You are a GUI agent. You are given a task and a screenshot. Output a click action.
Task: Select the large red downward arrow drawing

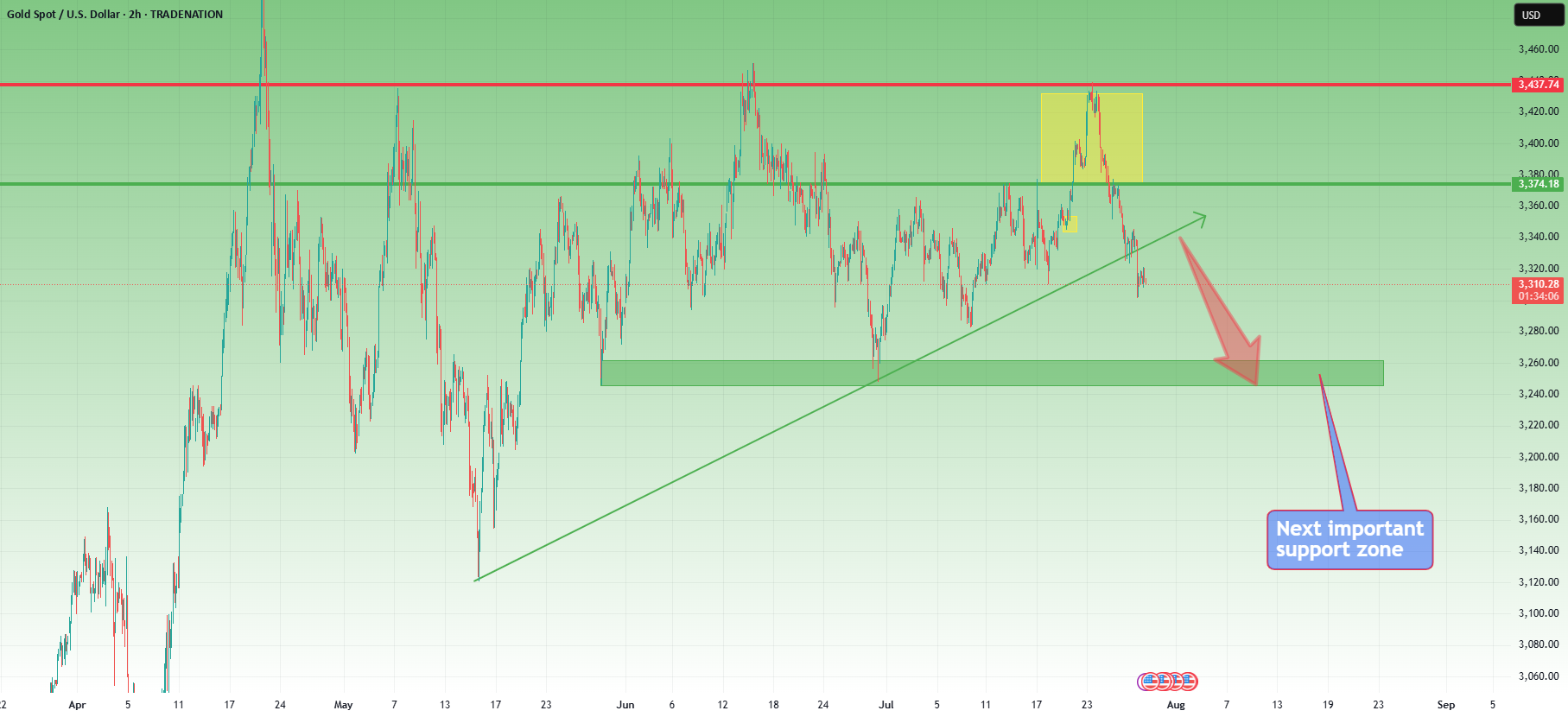[1222, 311]
